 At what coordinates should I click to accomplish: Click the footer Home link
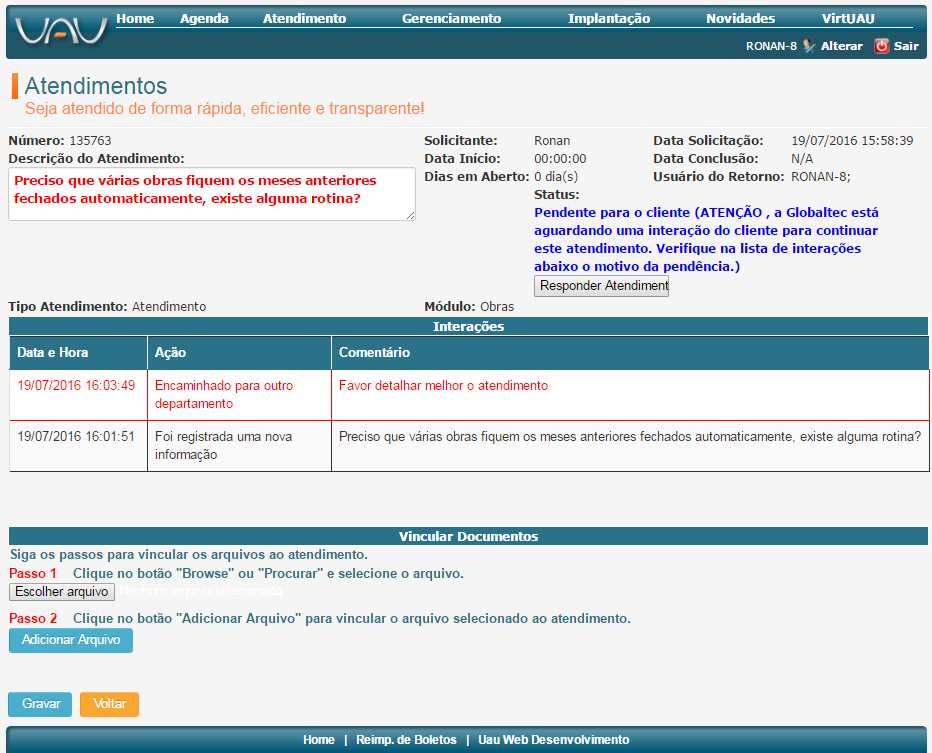pyautogui.click(x=319, y=740)
